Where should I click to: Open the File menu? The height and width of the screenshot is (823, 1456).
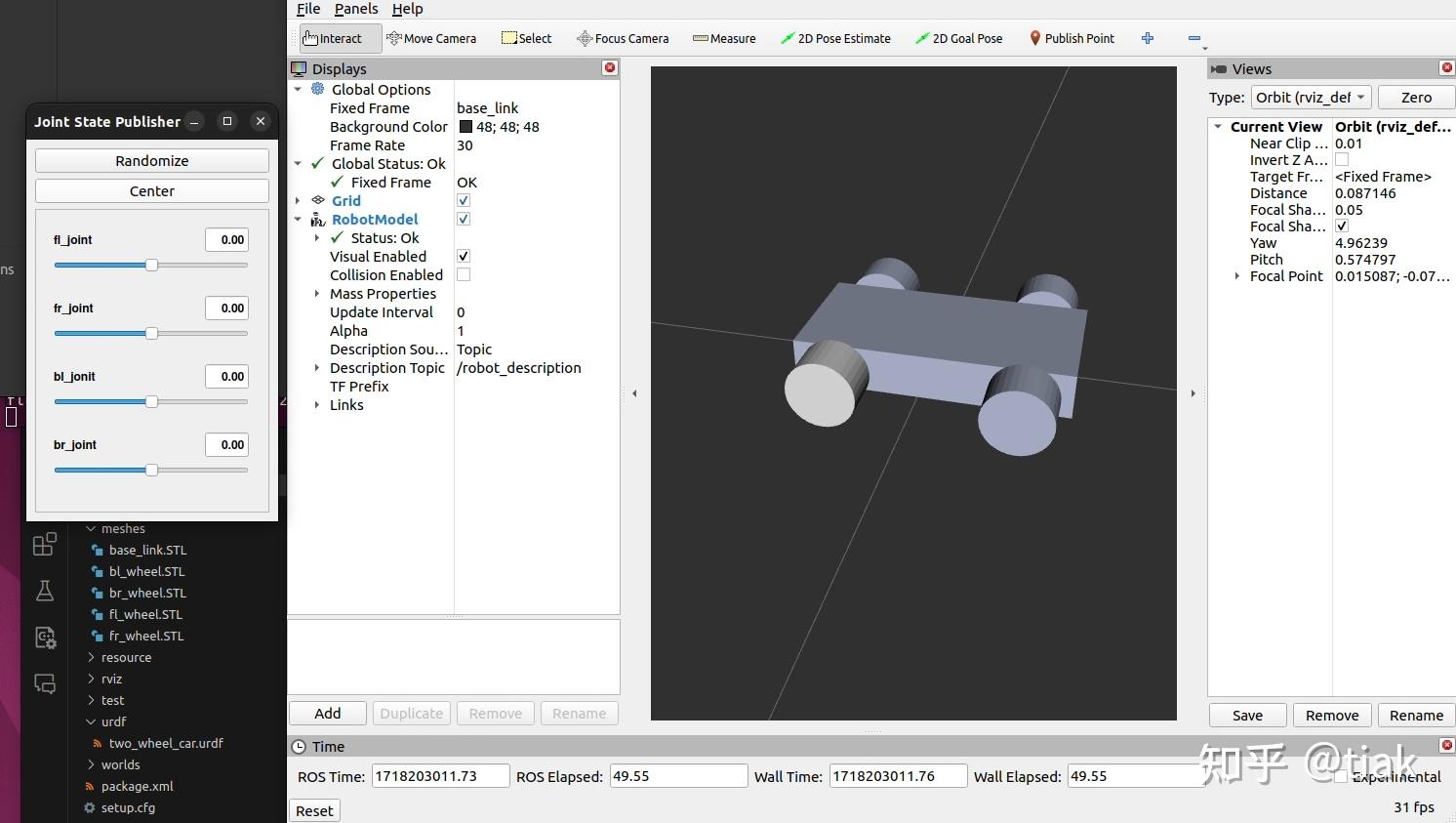tap(307, 9)
